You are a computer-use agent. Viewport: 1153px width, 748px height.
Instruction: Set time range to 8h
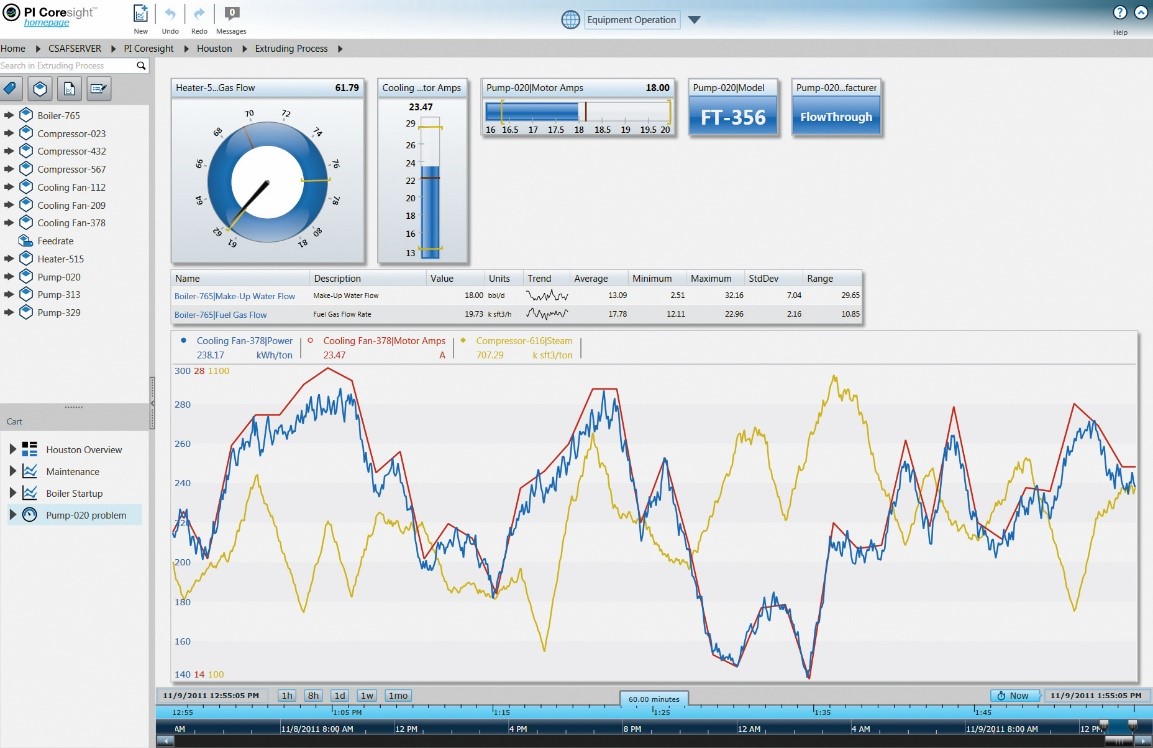pyautogui.click(x=313, y=696)
